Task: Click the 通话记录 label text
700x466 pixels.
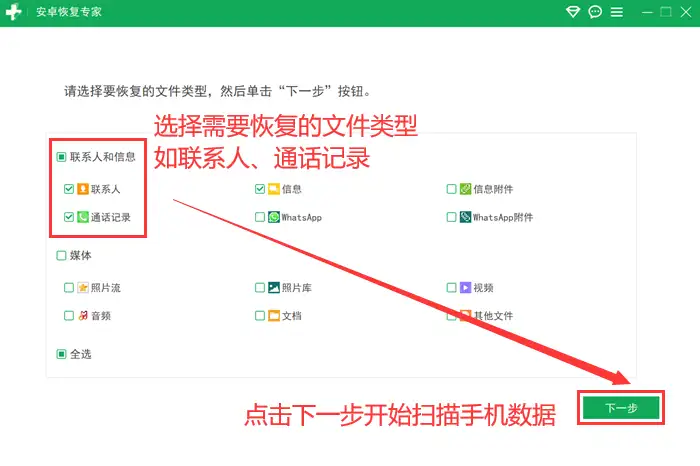Action: click(x=111, y=217)
